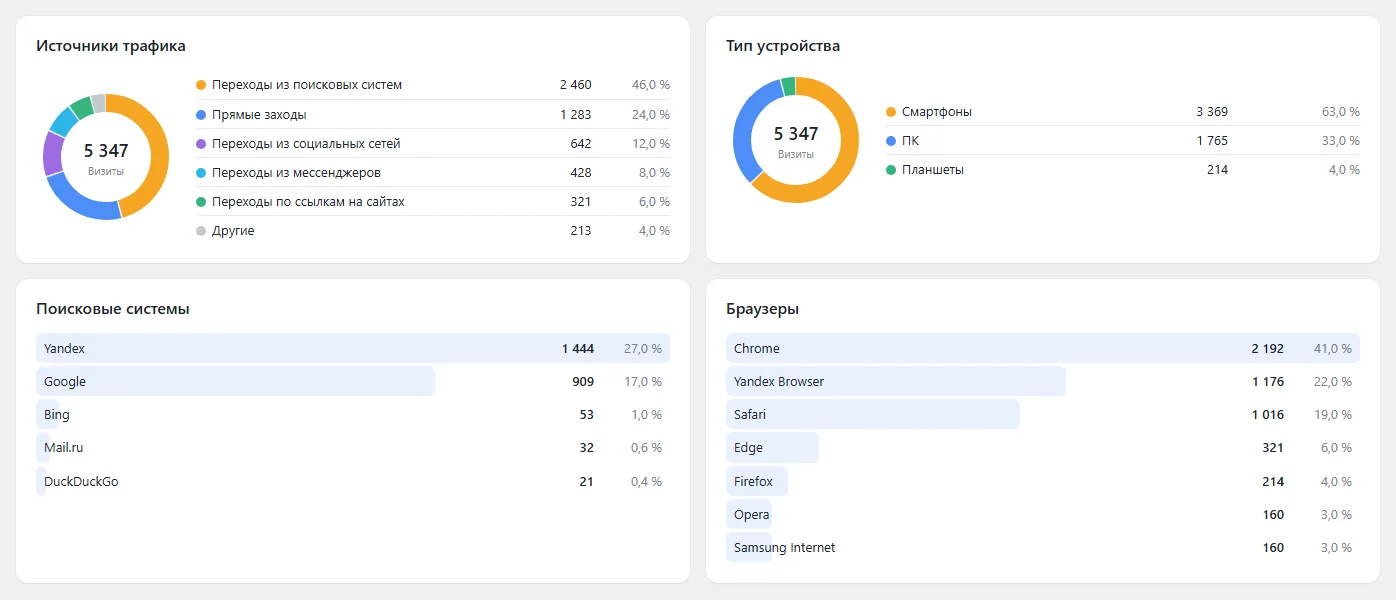Click the orange dot beside Переходы из поисковых систем
Image resolution: width=1396 pixels, height=600 pixels.
tap(201, 85)
